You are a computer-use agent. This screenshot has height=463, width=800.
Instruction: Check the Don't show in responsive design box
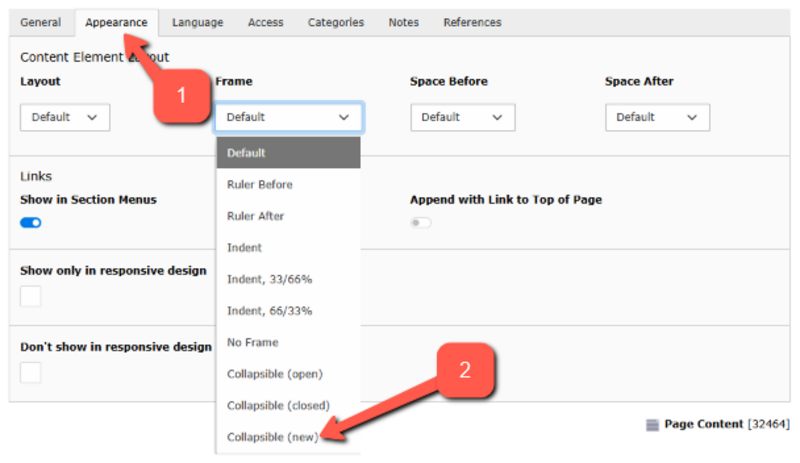[31, 372]
